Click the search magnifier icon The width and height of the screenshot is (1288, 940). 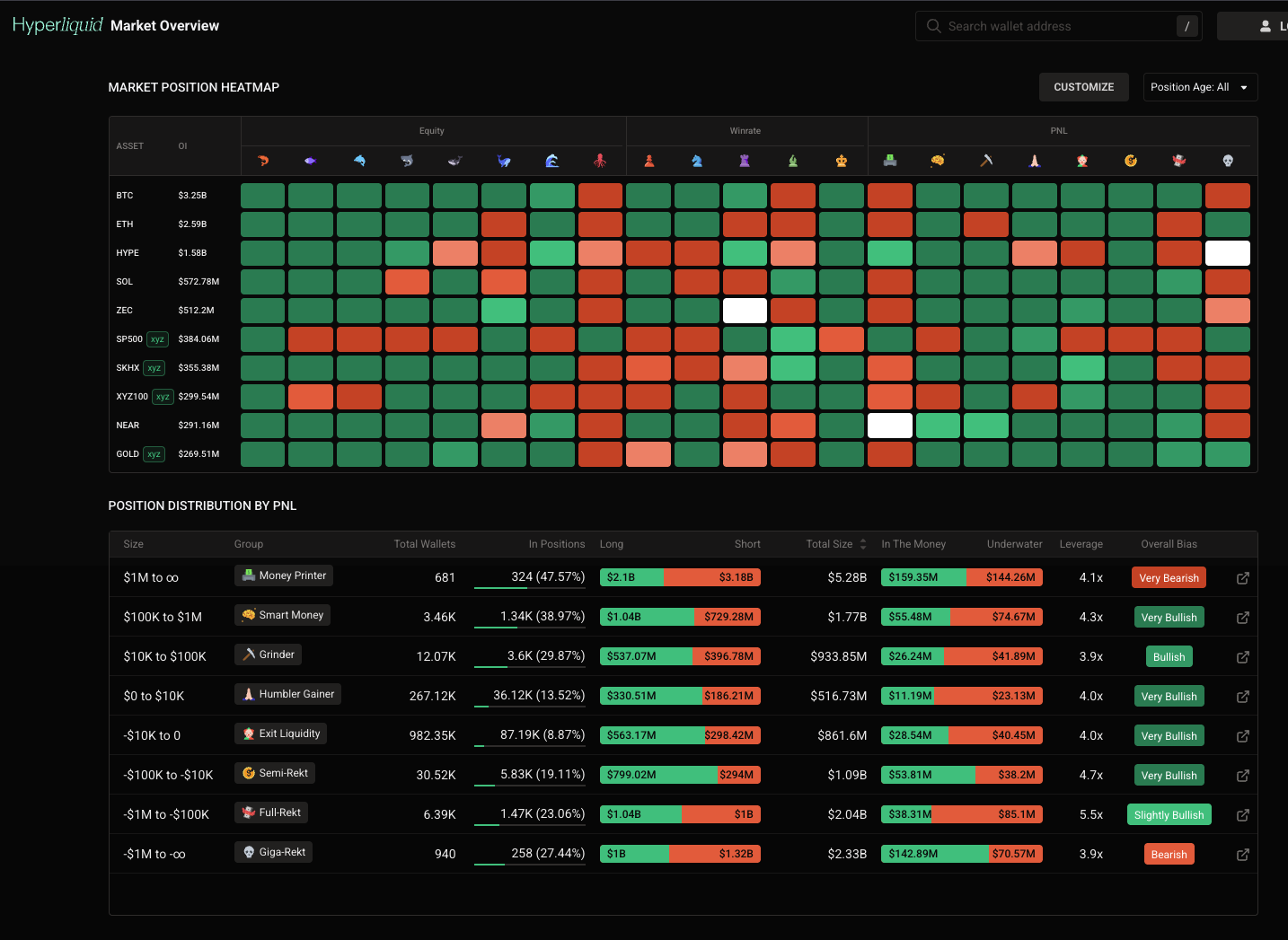(x=934, y=26)
